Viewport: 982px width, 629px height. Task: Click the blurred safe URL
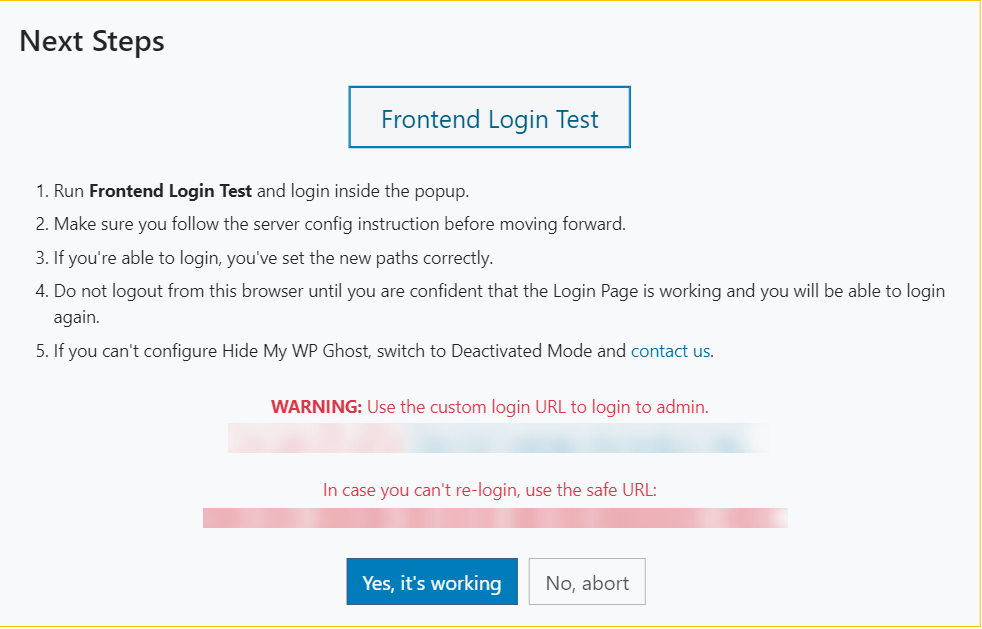(494, 517)
